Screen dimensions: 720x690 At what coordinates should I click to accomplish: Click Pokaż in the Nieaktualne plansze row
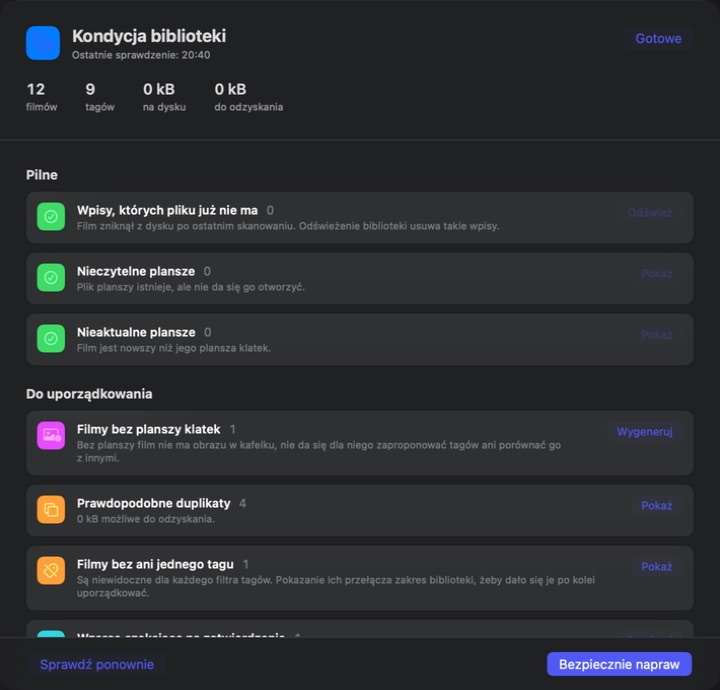pos(656,335)
